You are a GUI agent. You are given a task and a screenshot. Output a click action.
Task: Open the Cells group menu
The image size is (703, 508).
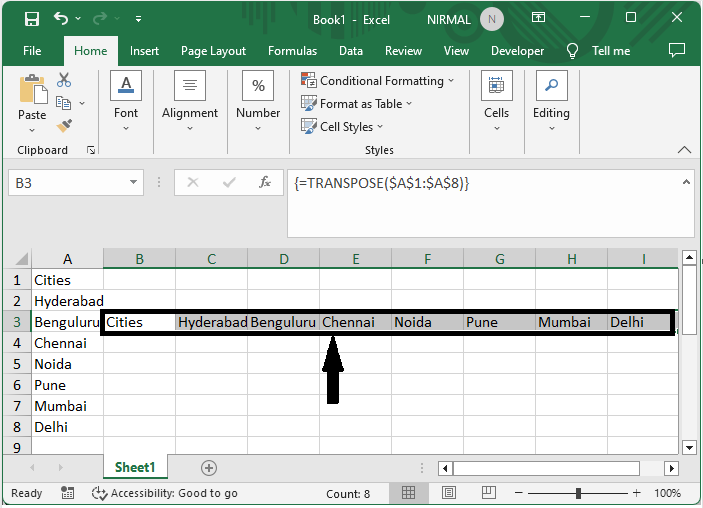point(496,101)
